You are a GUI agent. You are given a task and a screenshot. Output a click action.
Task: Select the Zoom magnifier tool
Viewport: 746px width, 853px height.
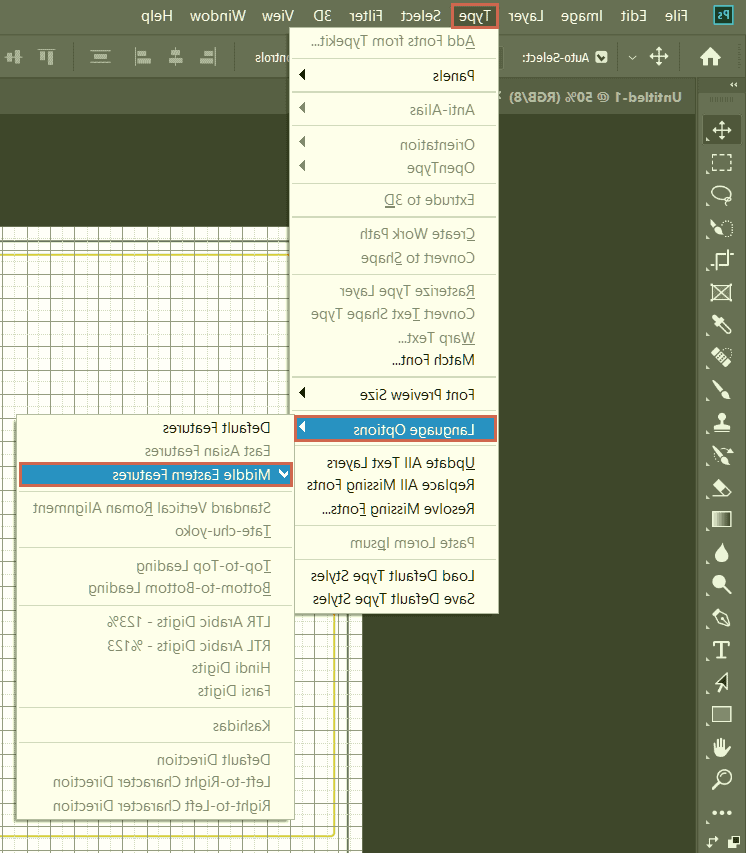tap(720, 779)
